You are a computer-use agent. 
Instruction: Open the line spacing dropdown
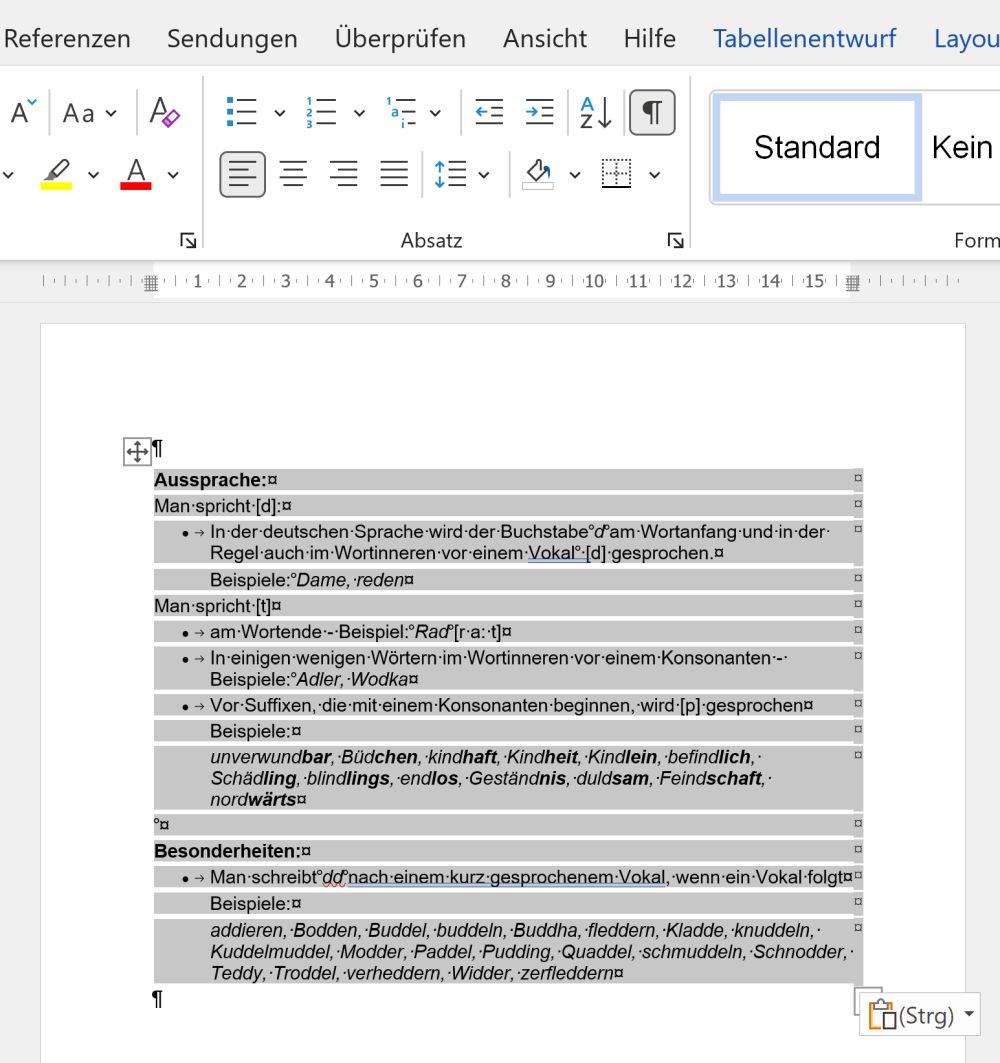pos(462,174)
